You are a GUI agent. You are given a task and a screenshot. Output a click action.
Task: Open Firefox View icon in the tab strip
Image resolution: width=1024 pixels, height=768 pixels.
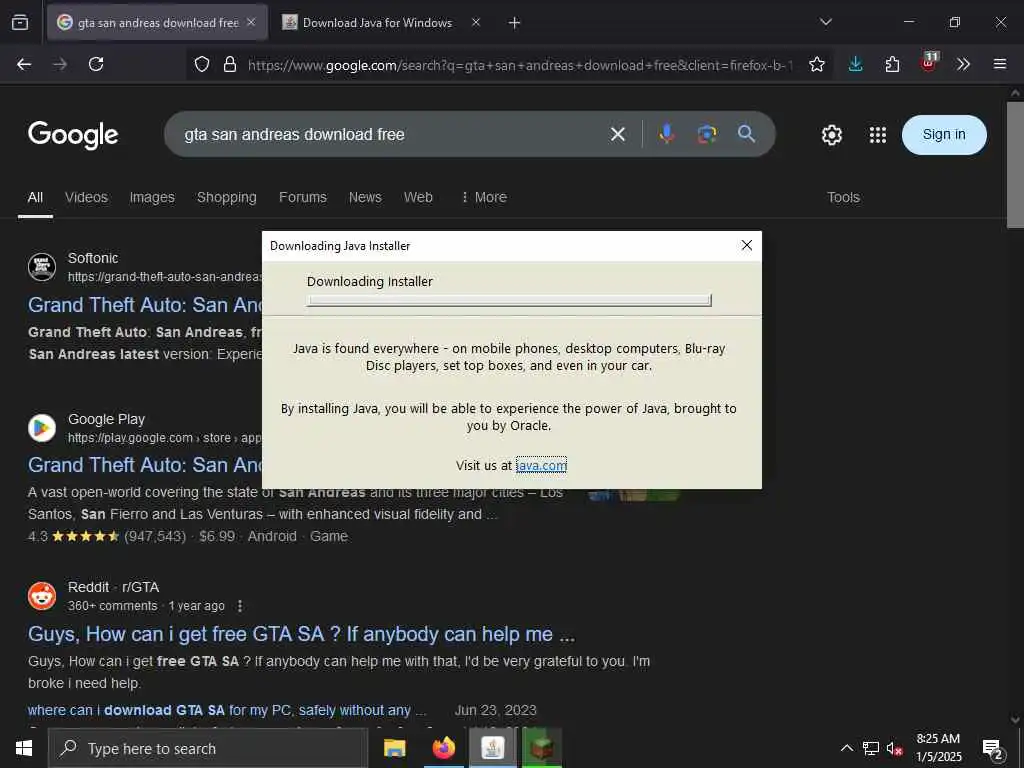(20, 22)
